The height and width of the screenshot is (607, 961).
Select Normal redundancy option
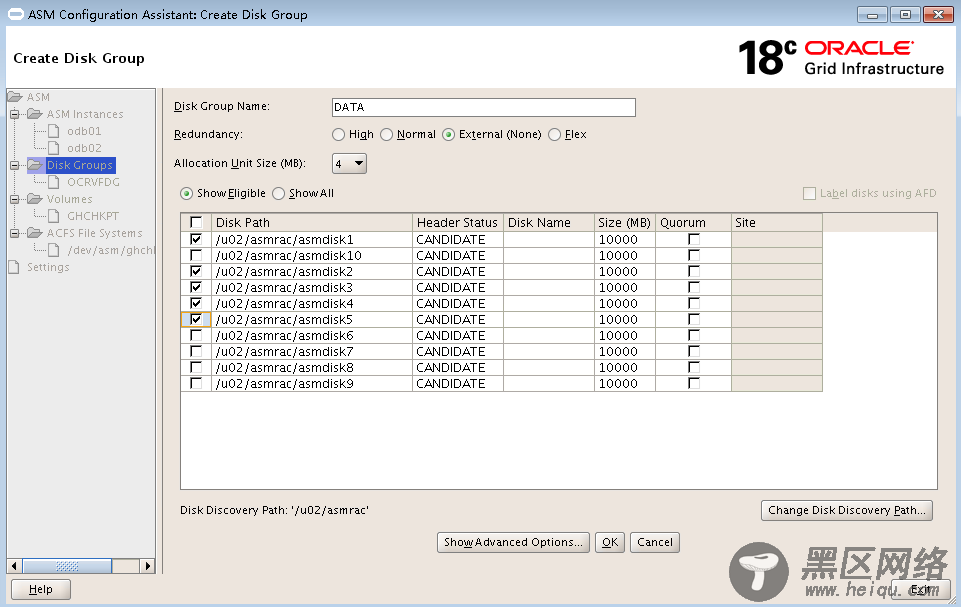click(x=386, y=134)
